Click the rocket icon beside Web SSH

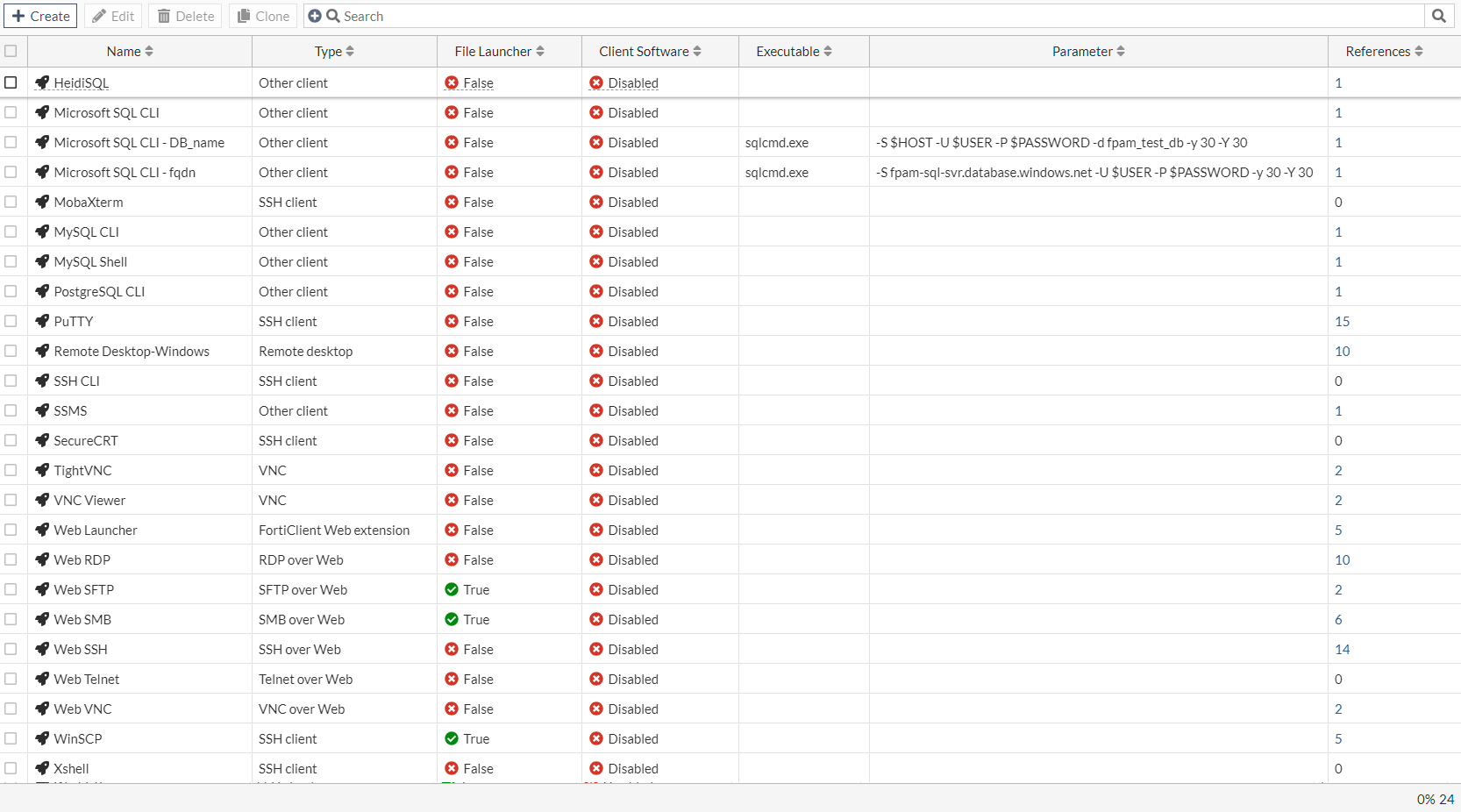point(40,649)
